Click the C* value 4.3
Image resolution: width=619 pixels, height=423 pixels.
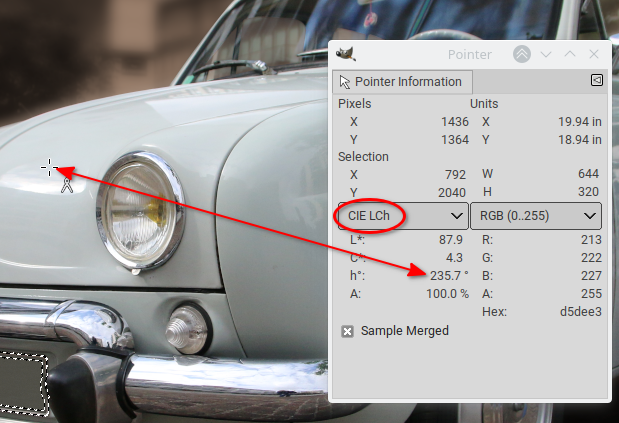pyautogui.click(x=454, y=258)
